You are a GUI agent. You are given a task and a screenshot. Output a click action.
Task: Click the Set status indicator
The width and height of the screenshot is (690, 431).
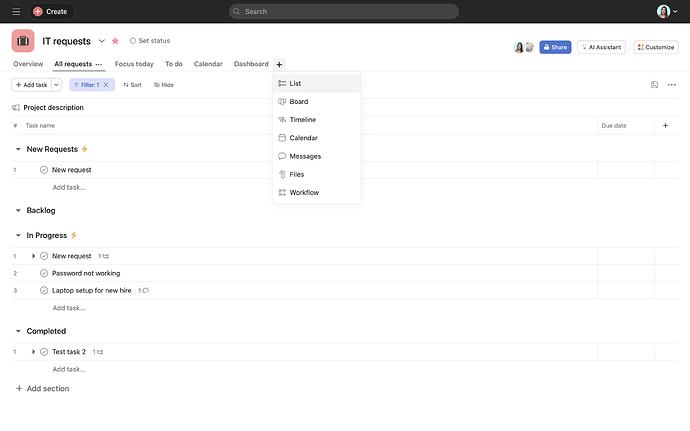coord(150,41)
